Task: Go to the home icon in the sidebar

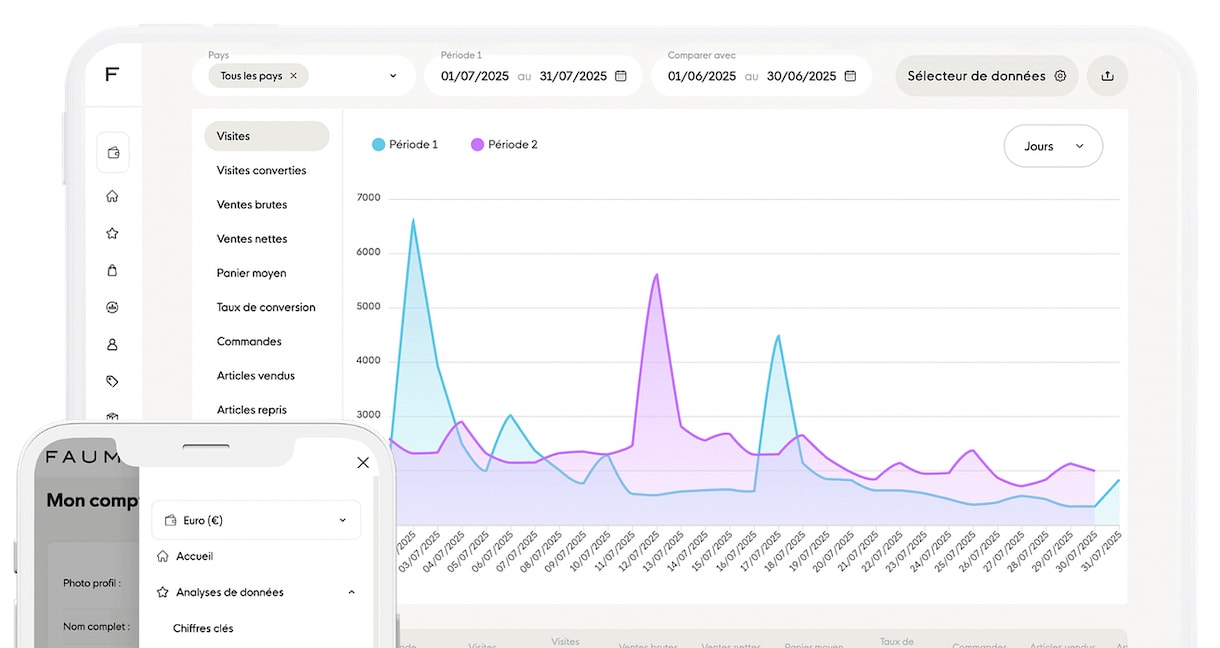Action: (x=112, y=197)
